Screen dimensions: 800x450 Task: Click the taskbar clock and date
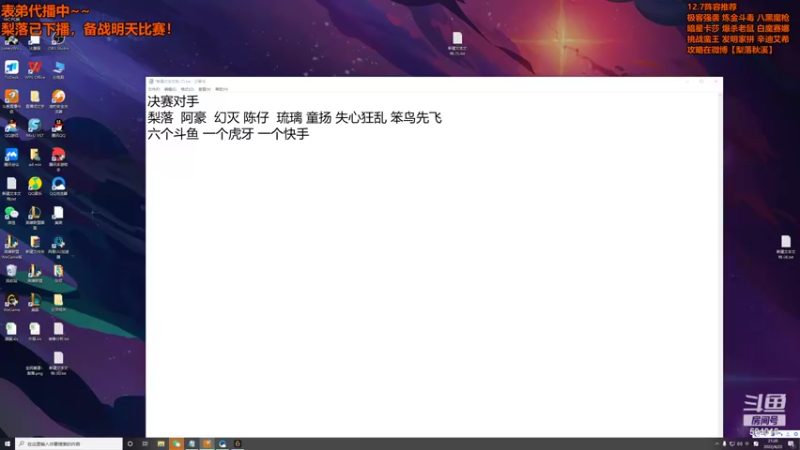coord(773,444)
